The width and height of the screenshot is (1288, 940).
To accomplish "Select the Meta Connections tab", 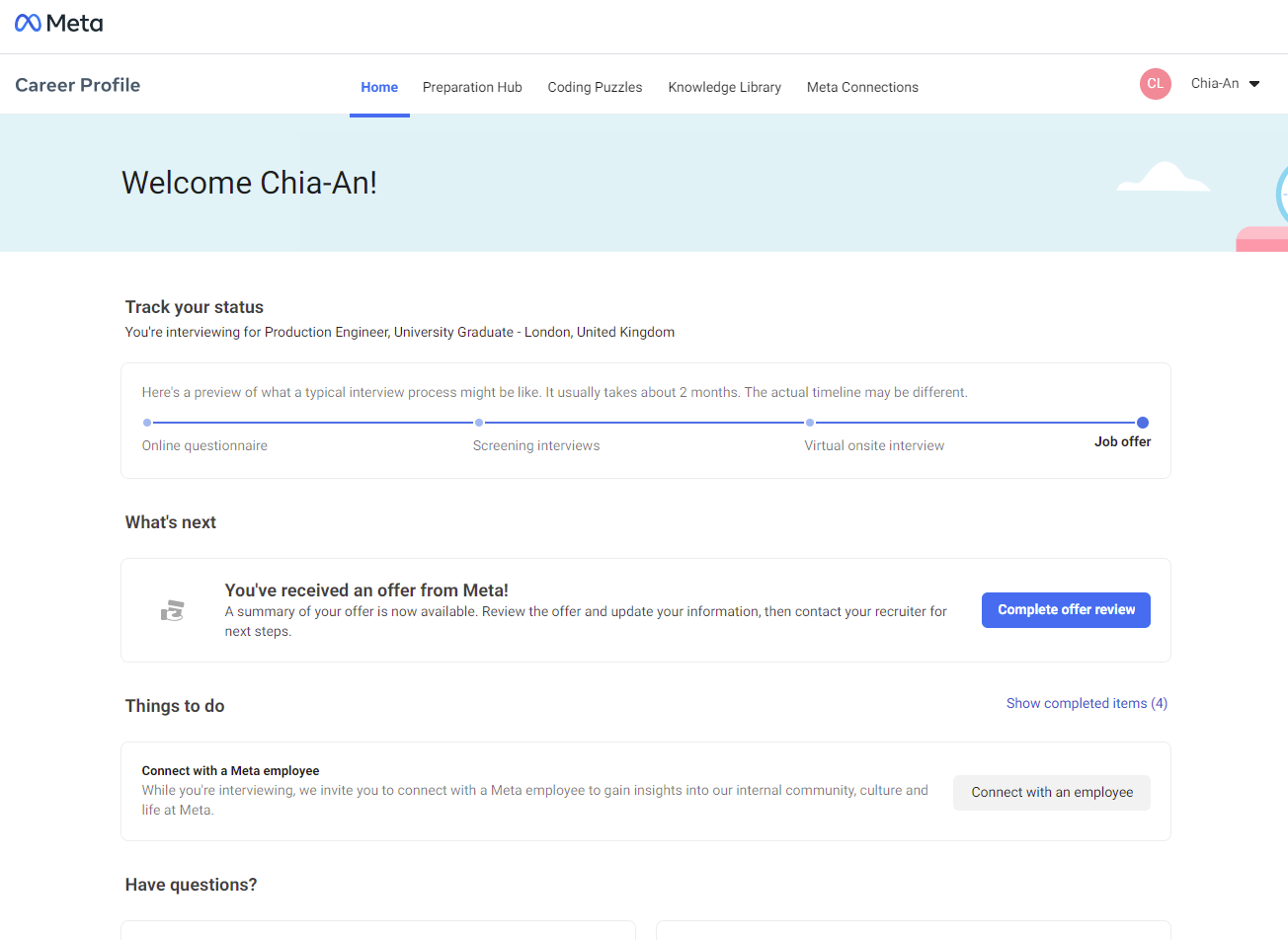I will pyautogui.click(x=862, y=87).
